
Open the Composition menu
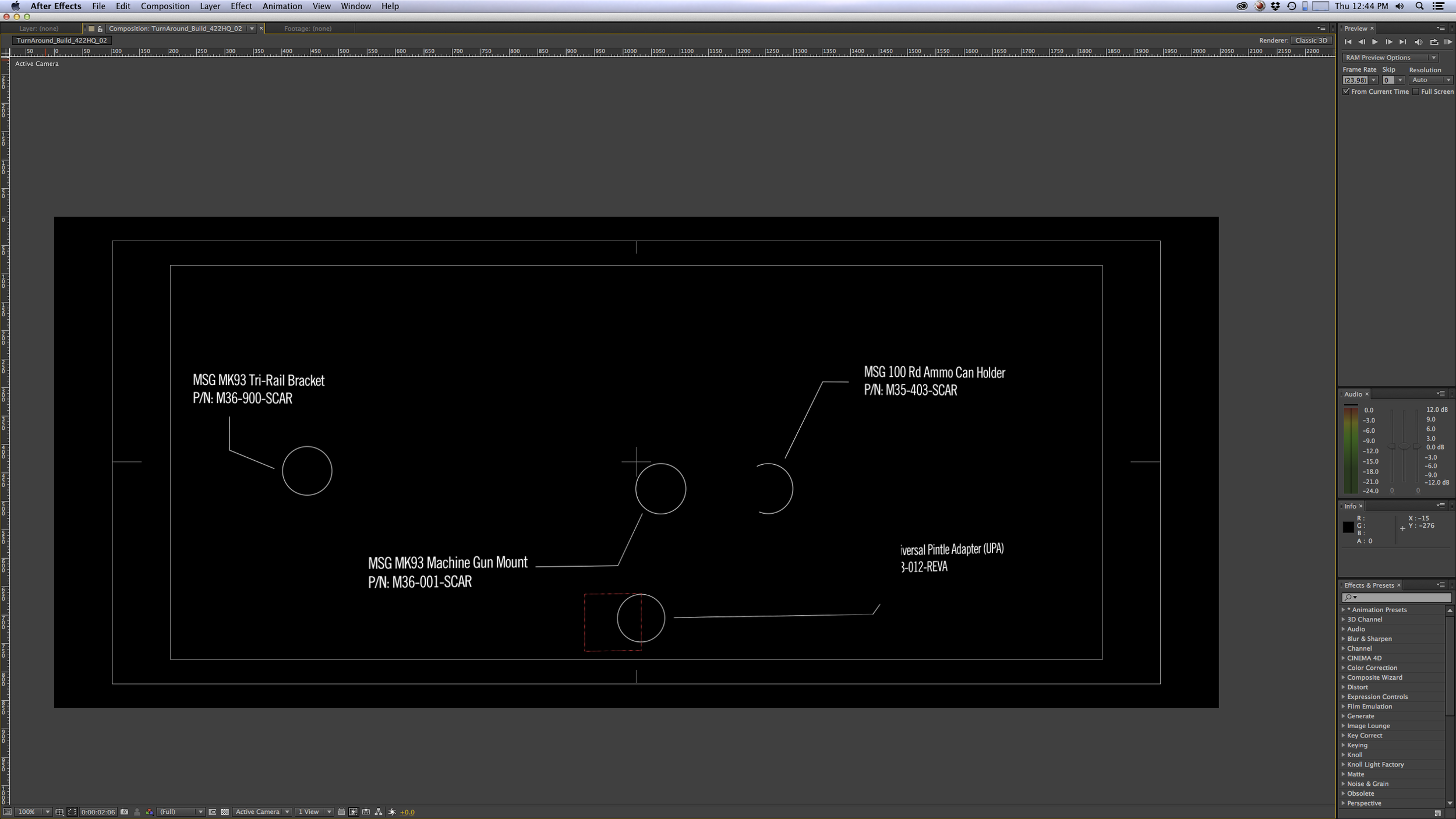(x=165, y=6)
